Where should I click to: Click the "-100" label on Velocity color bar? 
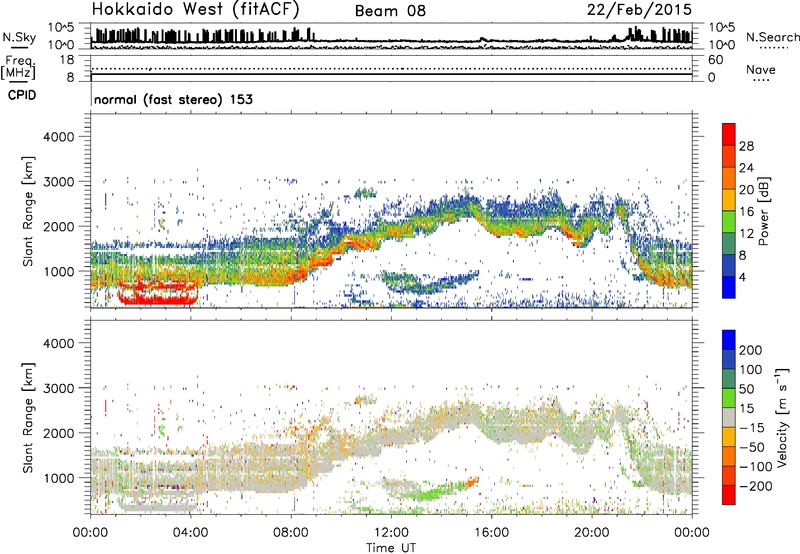pyautogui.click(x=756, y=467)
